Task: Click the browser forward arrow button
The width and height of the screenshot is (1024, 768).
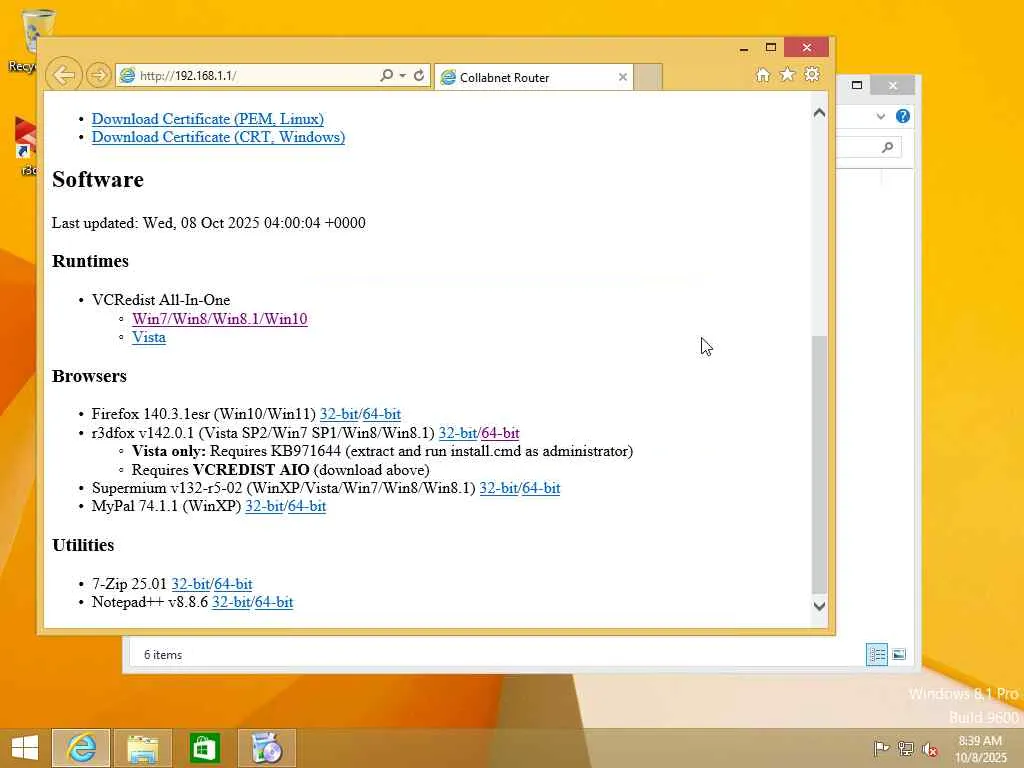Action: click(99, 75)
